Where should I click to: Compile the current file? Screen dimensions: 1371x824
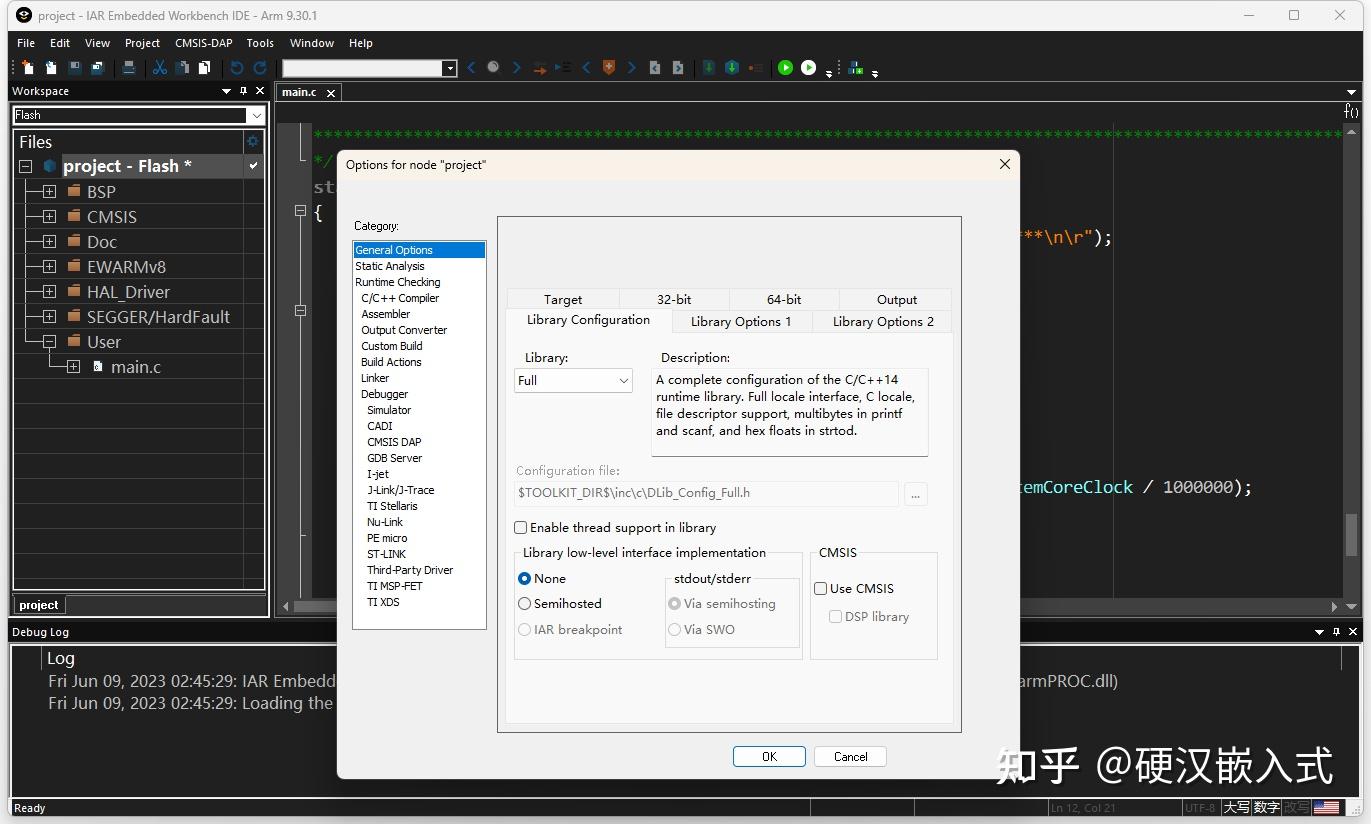(x=709, y=68)
